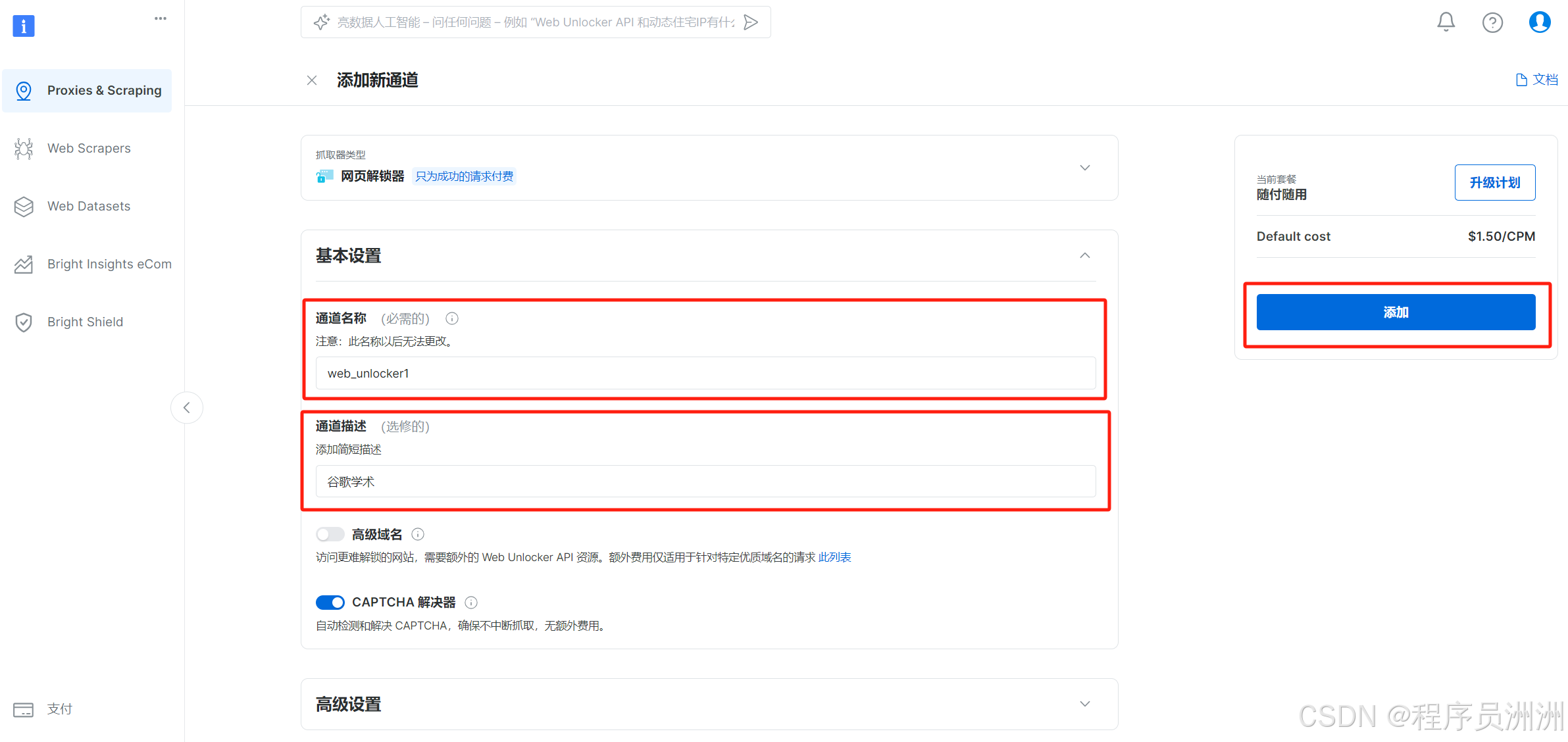Click the 通道描述 input field
The height and width of the screenshot is (742, 1568).
tap(705, 482)
